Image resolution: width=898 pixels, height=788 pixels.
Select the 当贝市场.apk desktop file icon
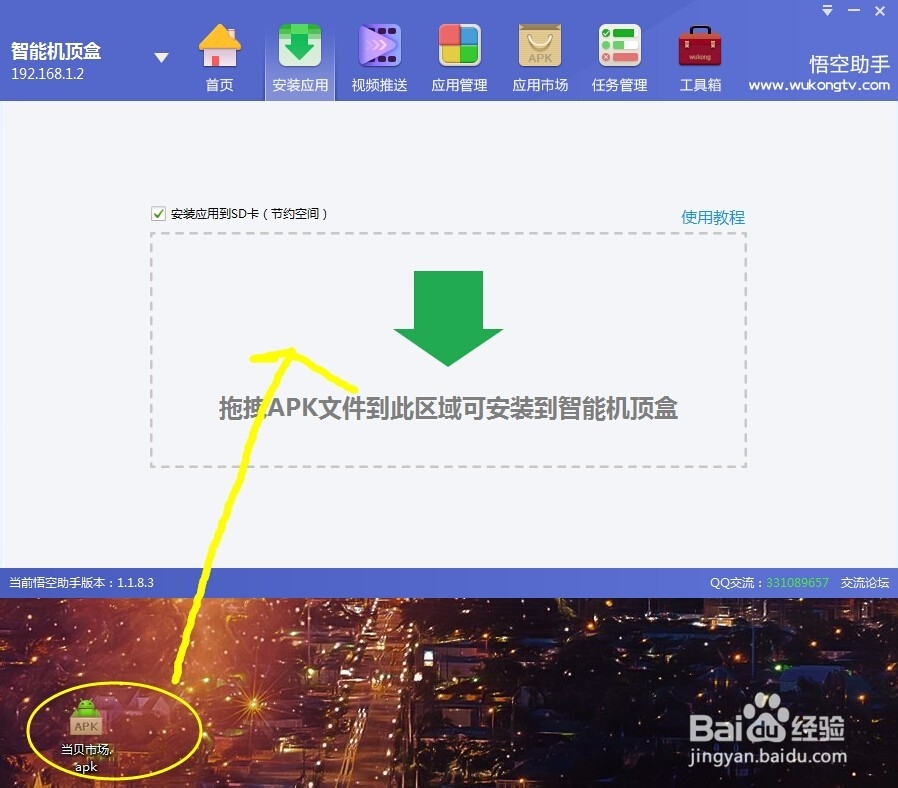pyautogui.click(x=86, y=735)
